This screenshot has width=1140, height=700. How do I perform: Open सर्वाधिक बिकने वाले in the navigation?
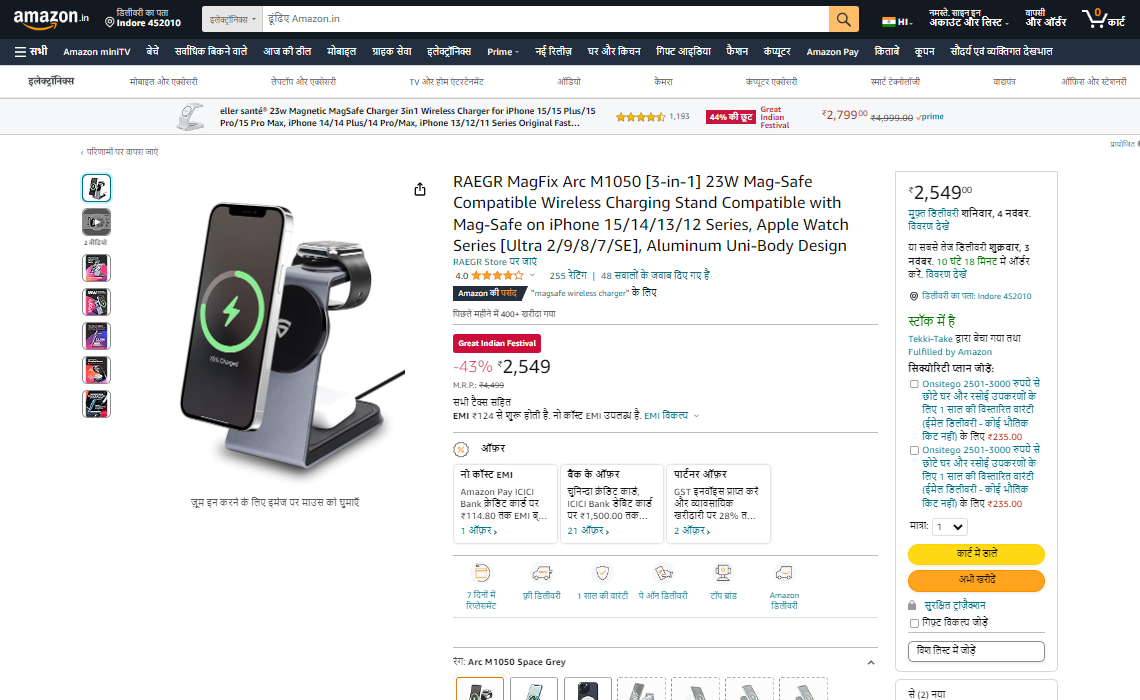pos(211,52)
